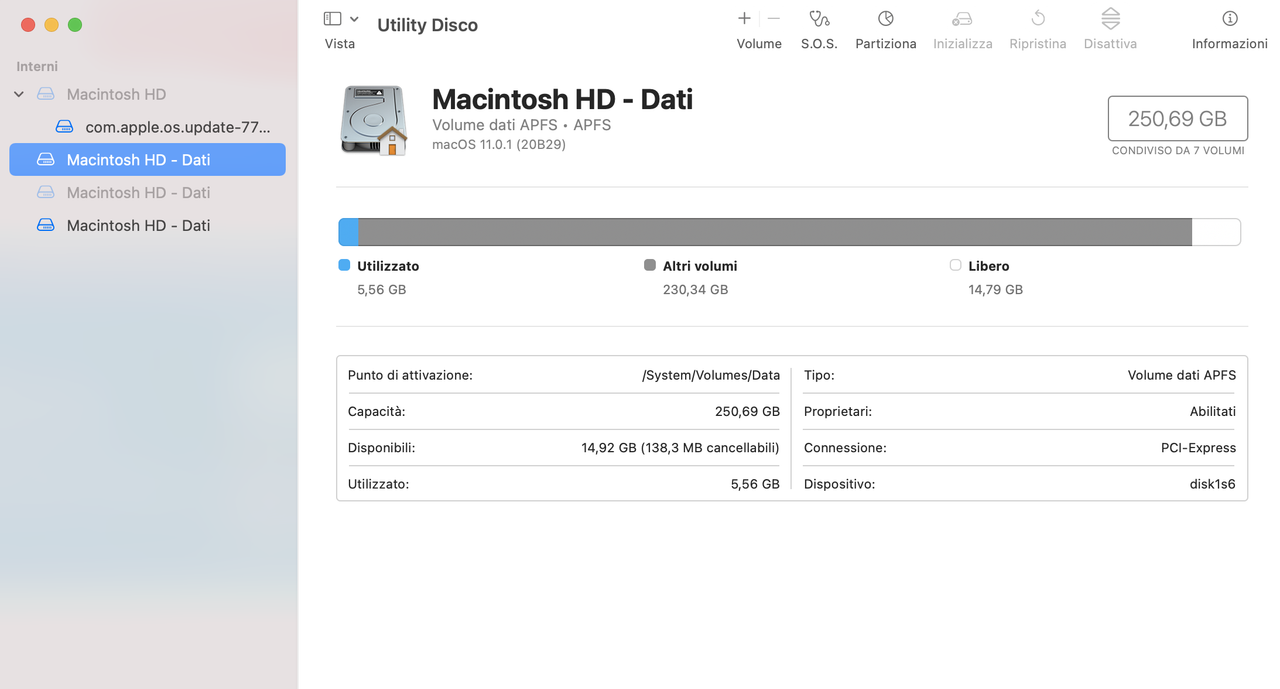The width and height of the screenshot is (1280, 689).
Task: Add a volume with the plus icon
Action: click(744, 18)
